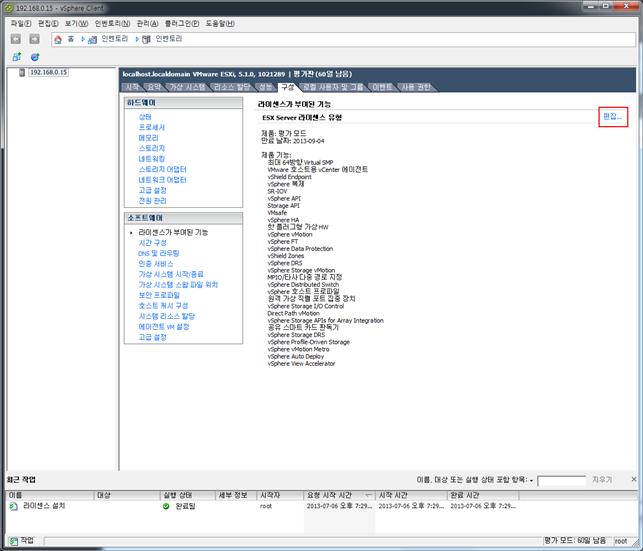Click the host icon beside 192.168.0.15 in tree
This screenshot has height=551, width=643.
(22, 73)
